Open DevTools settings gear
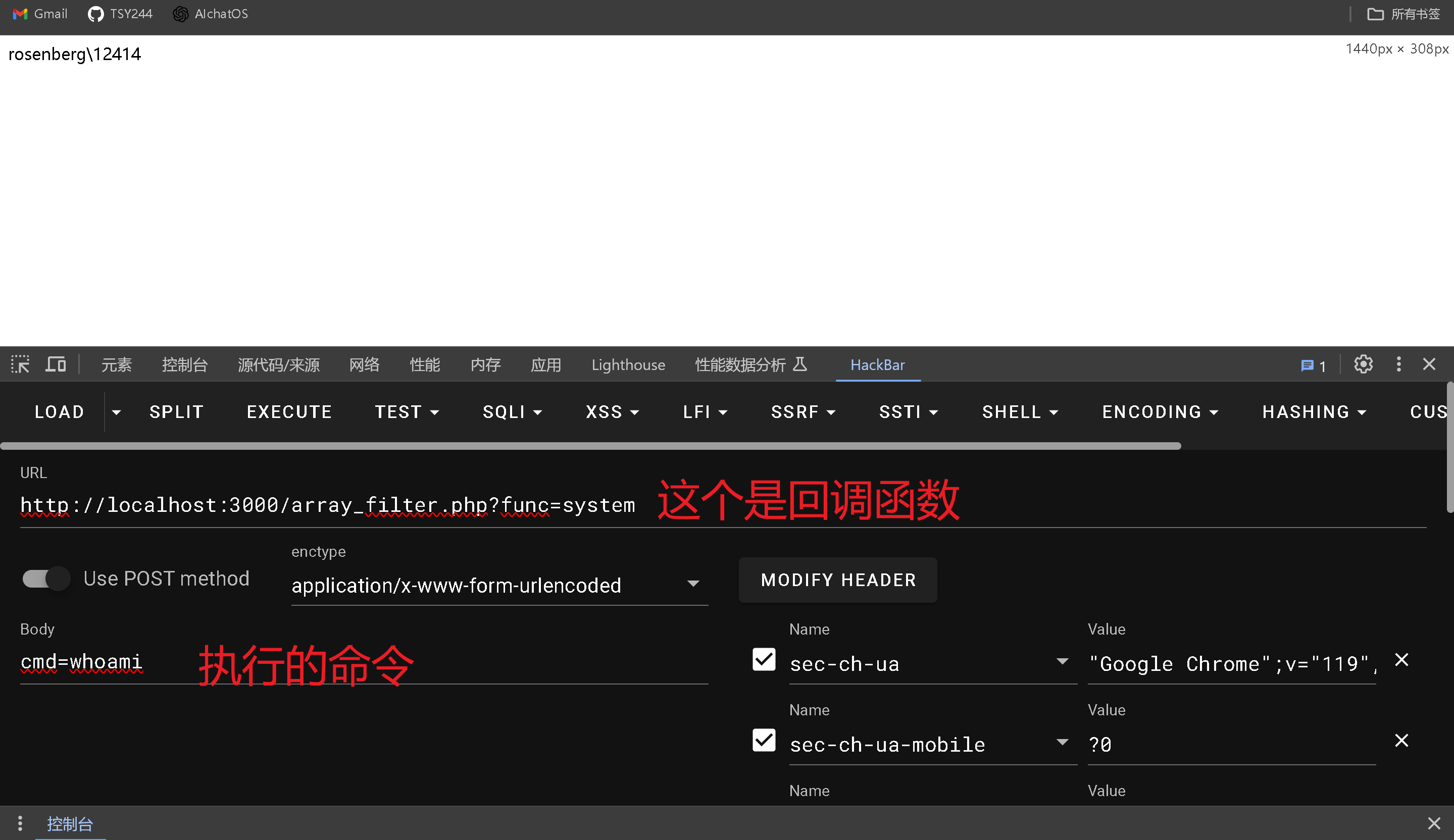This screenshot has height=840, width=1454. (1363, 364)
